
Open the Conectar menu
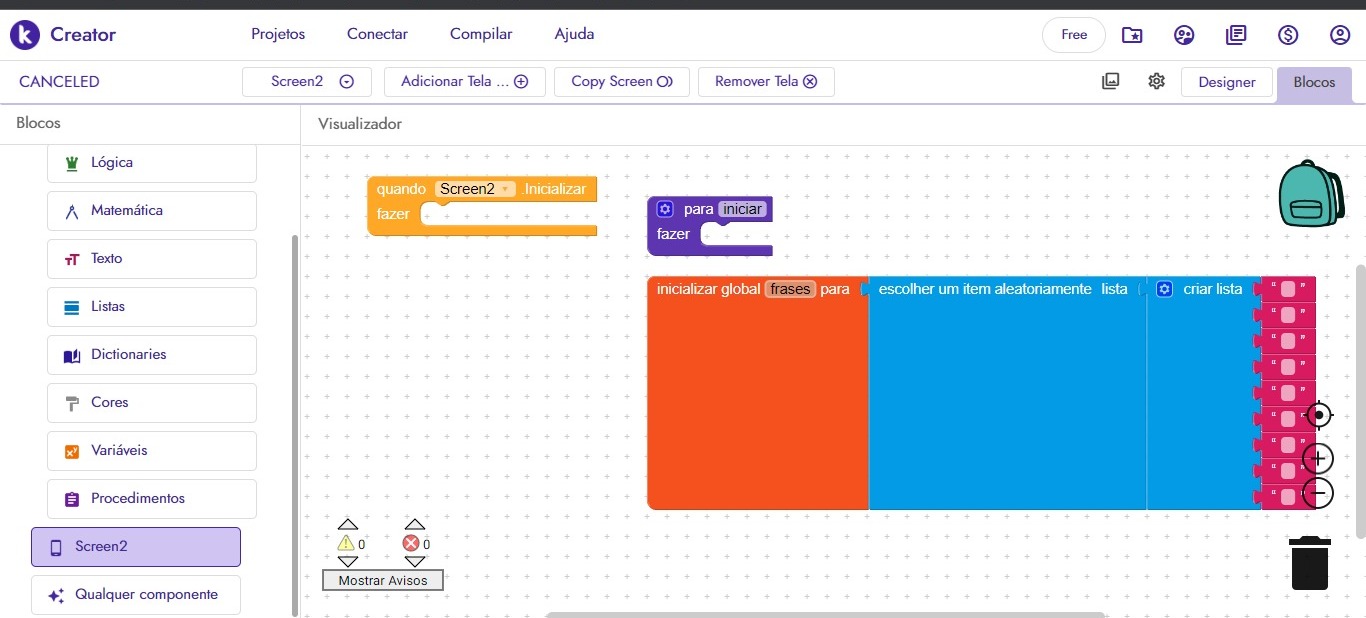click(377, 34)
